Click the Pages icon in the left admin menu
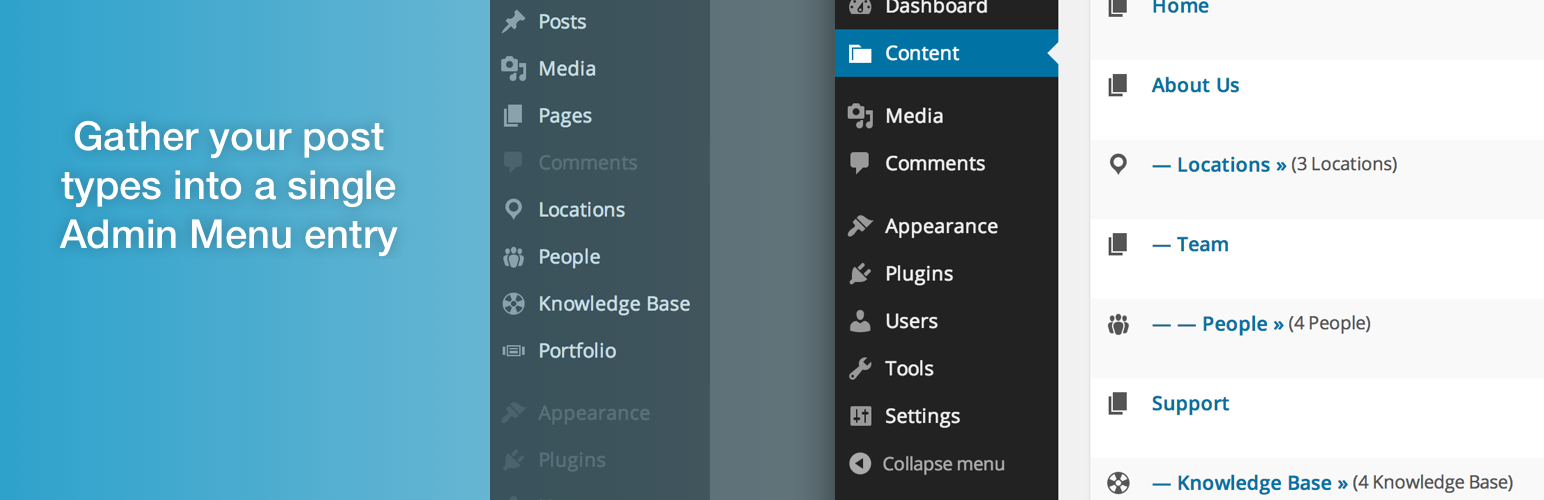Screen dimensions: 1544x500 (513, 115)
